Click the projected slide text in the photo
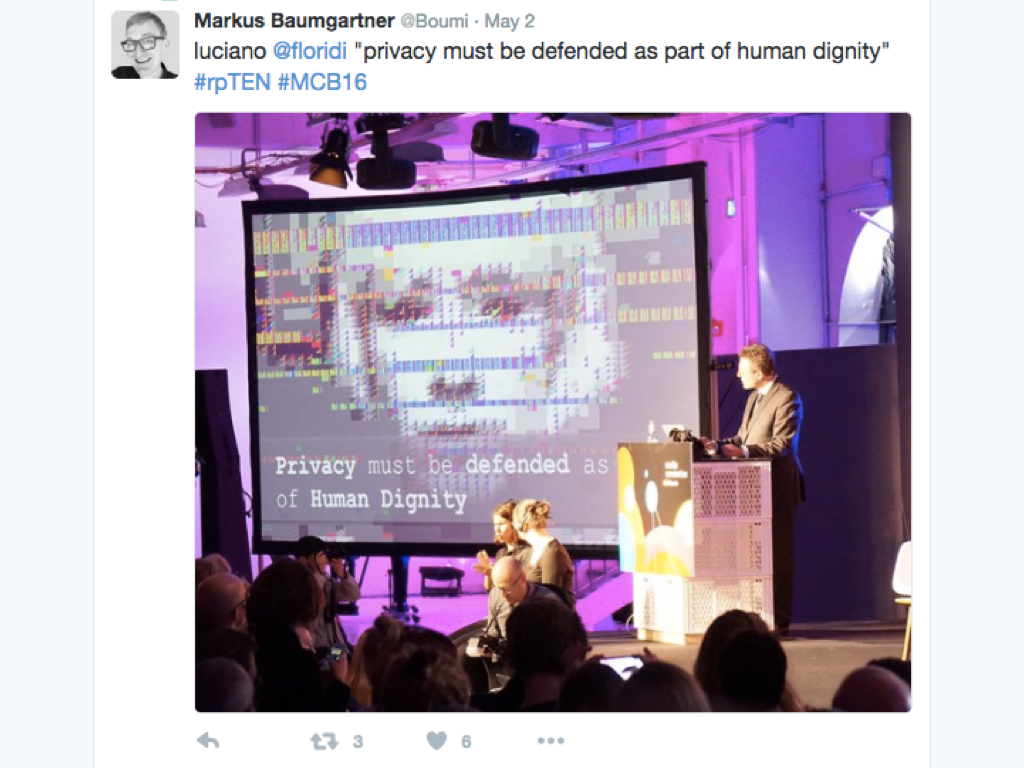 pos(441,482)
